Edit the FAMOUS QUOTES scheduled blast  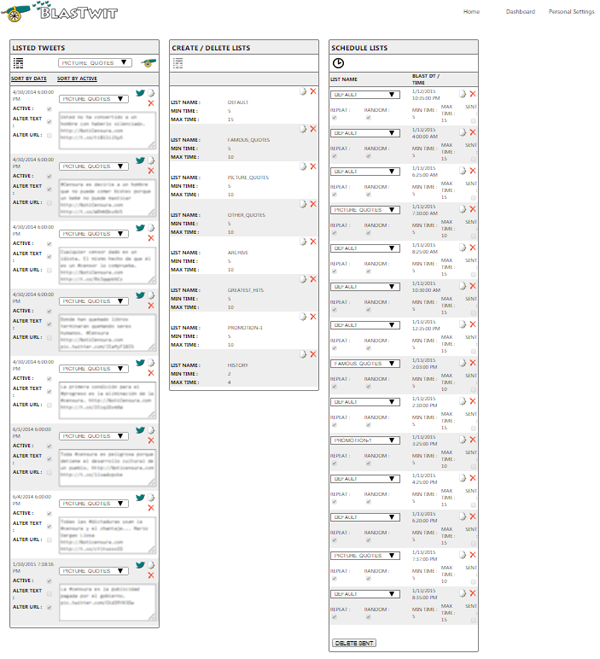pyautogui.click(x=462, y=363)
